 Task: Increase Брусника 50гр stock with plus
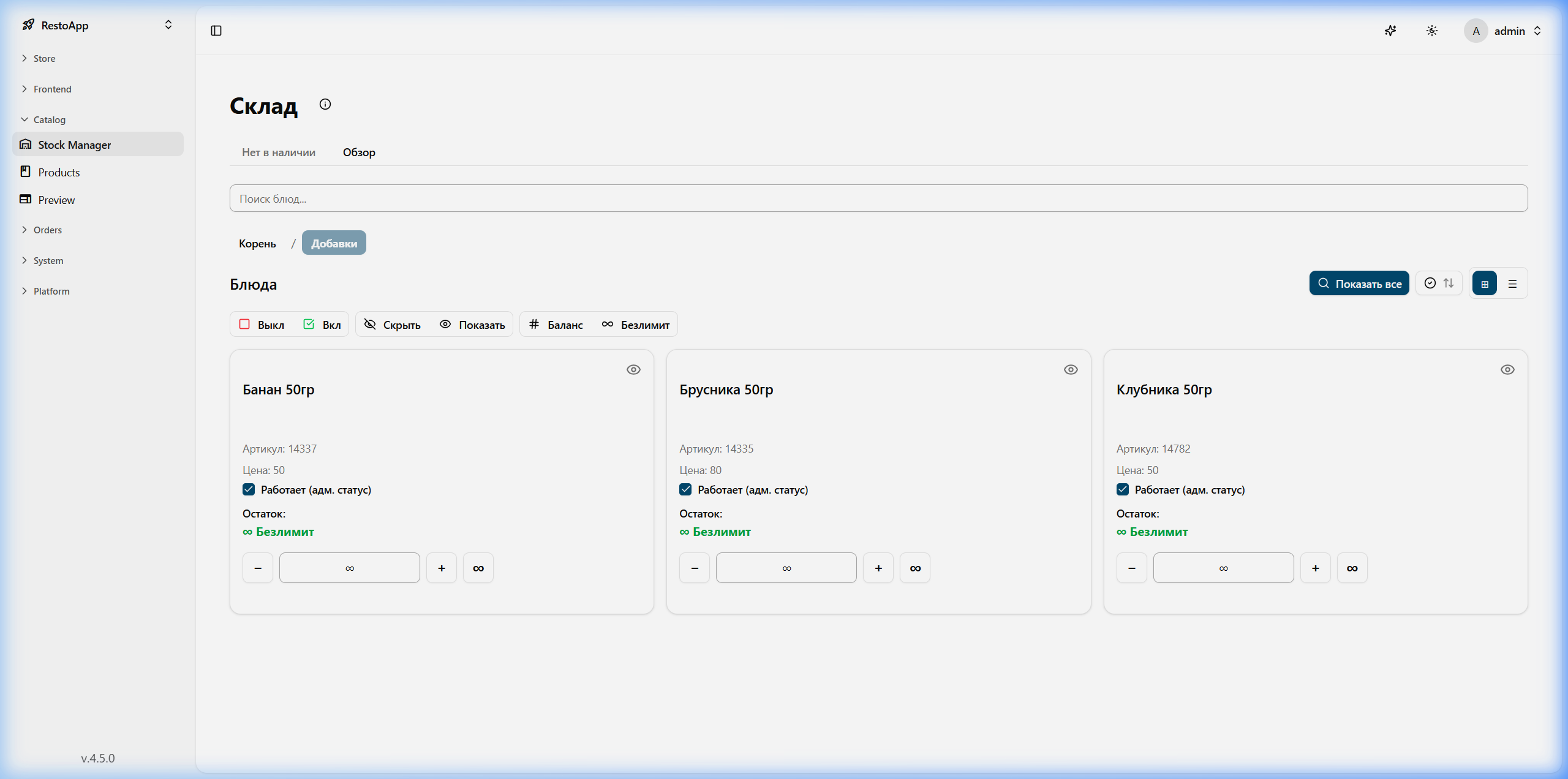point(878,568)
